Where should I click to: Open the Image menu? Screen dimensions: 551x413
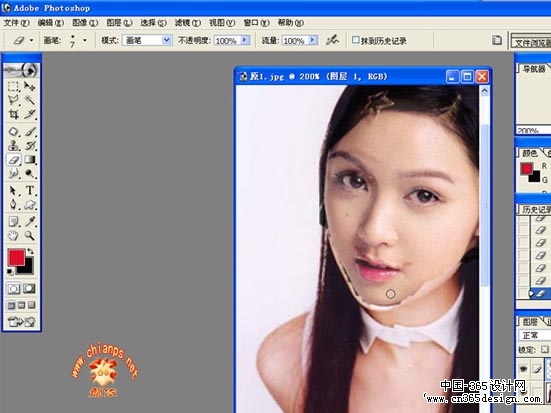tap(85, 23)
